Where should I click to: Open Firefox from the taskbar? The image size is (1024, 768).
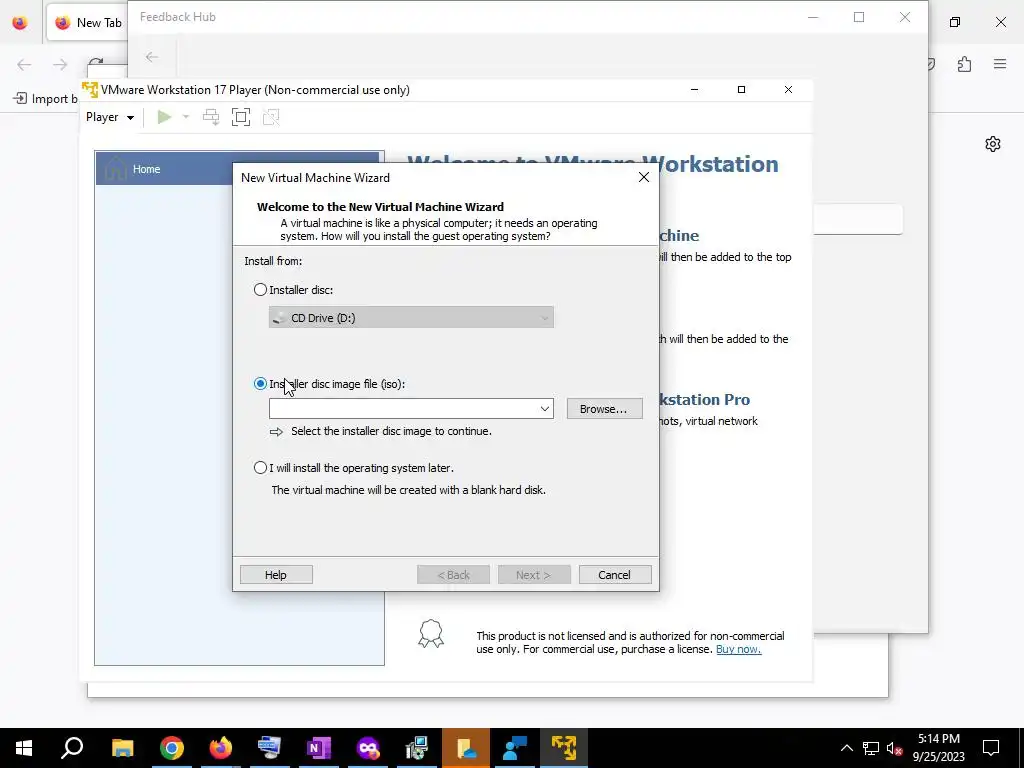click(x=221, y=748)
